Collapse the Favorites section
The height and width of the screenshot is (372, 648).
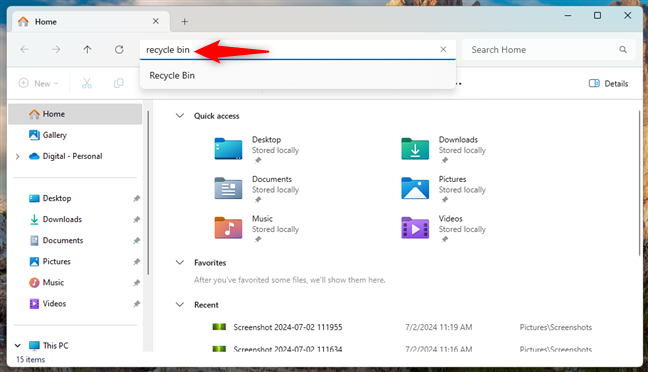(x=180, y=262)
